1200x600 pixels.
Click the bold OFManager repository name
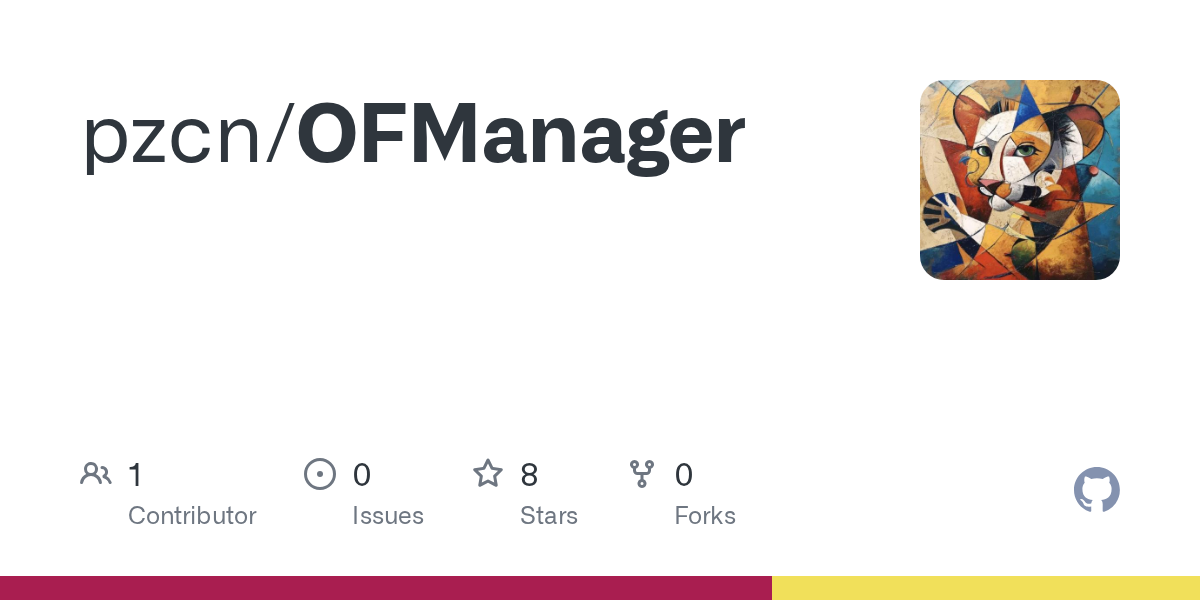(x=521, y=136)
